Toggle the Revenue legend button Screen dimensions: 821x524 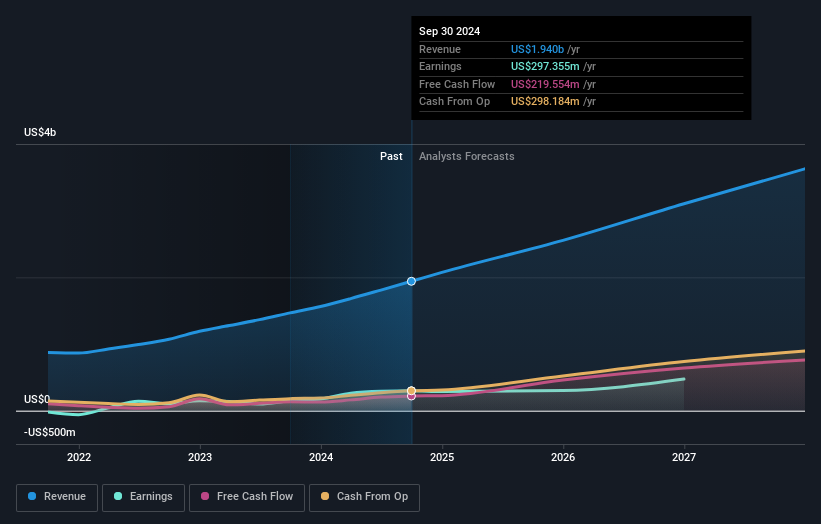tap(57, 497)
